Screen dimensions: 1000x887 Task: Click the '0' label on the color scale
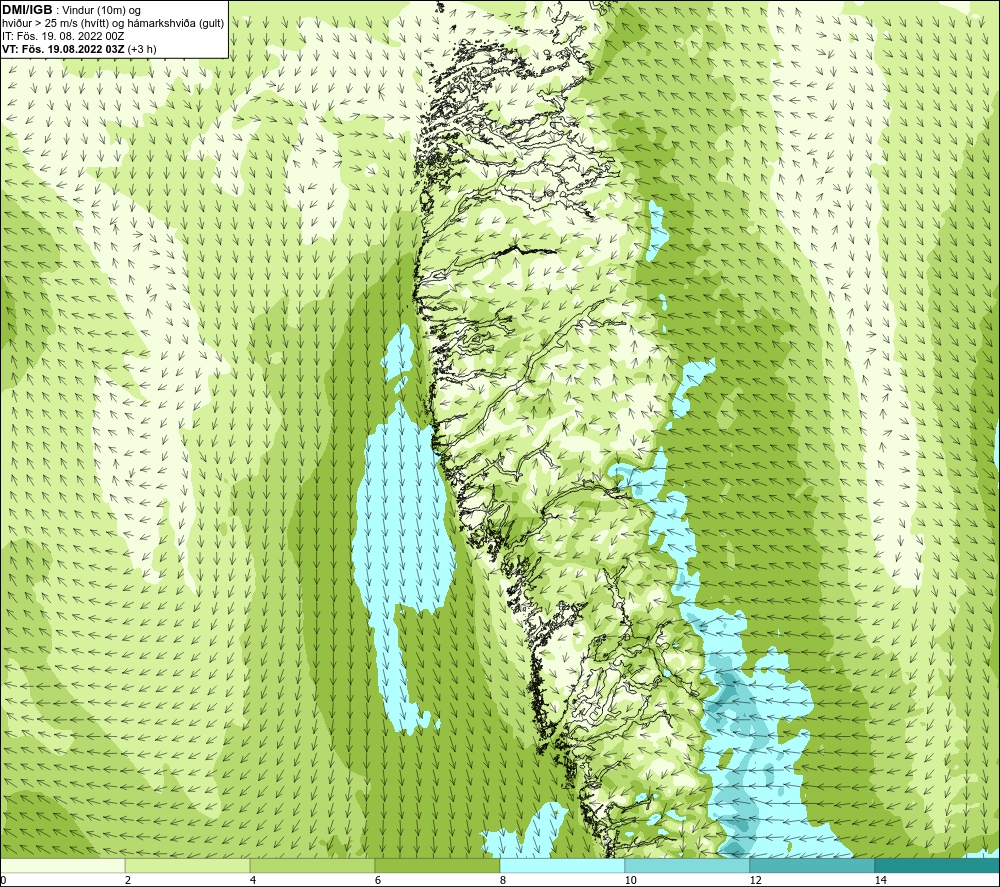click(3, 880)
